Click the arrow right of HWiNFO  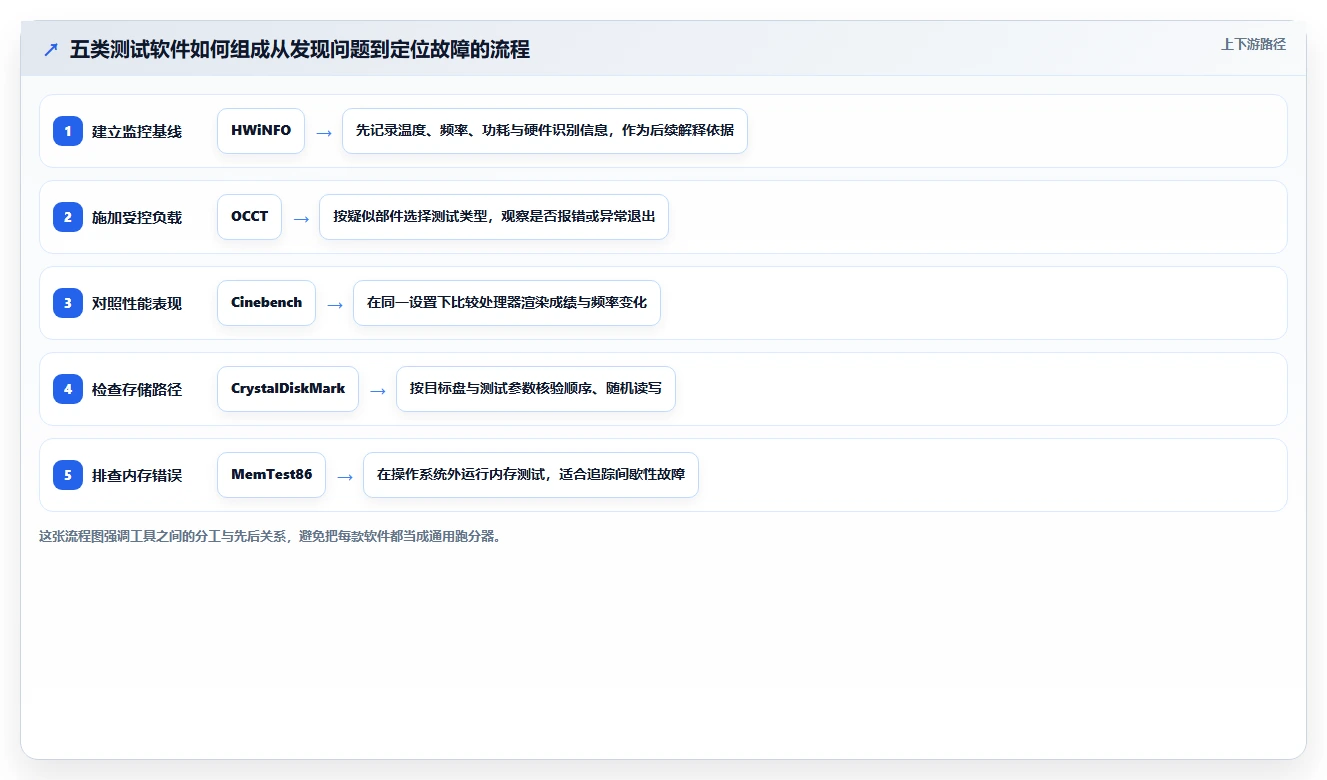pos(324,132)
